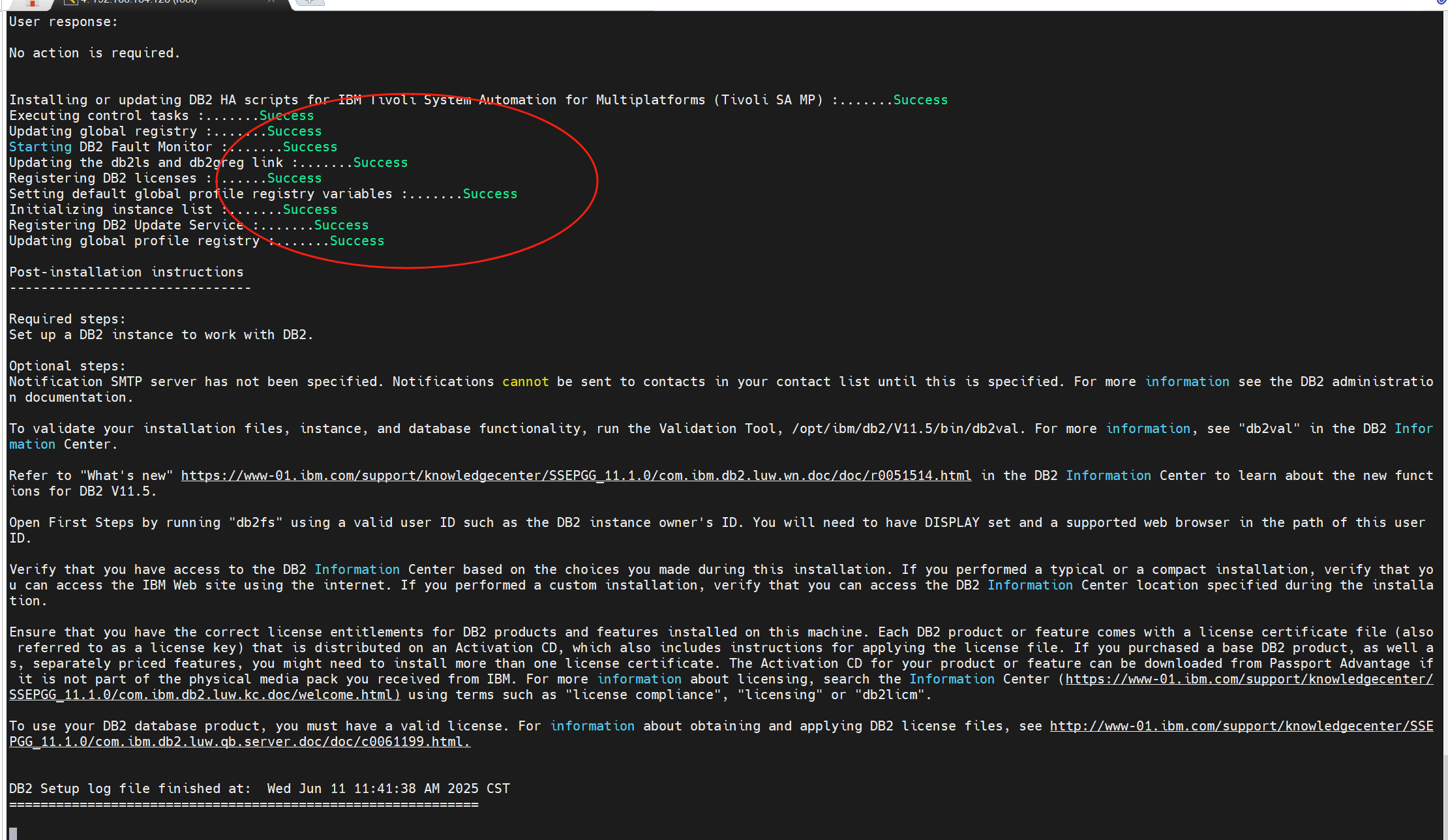Open the "r0051514.html" What's New link
Viewport: 1448px width, 840px height.
tap(574, 475)
